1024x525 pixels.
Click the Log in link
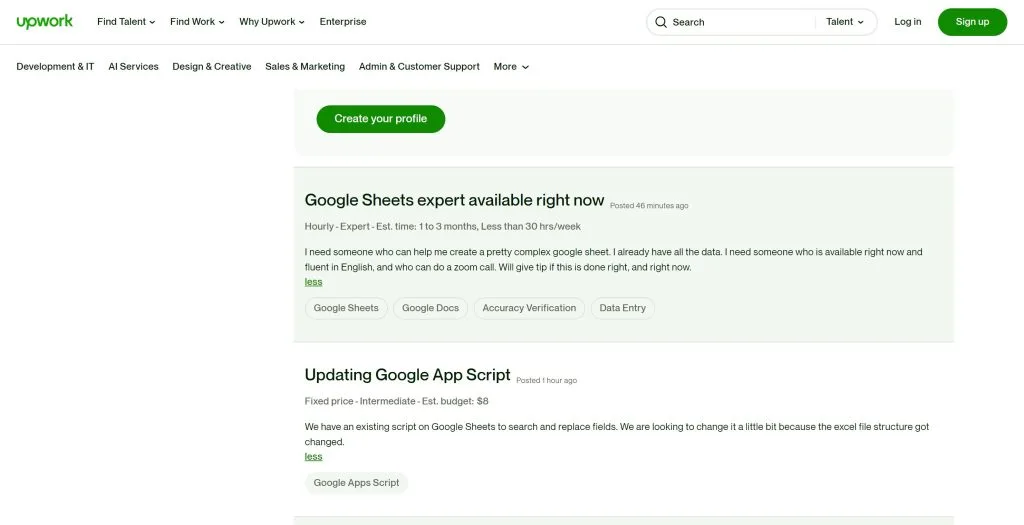tap(908, 22)
